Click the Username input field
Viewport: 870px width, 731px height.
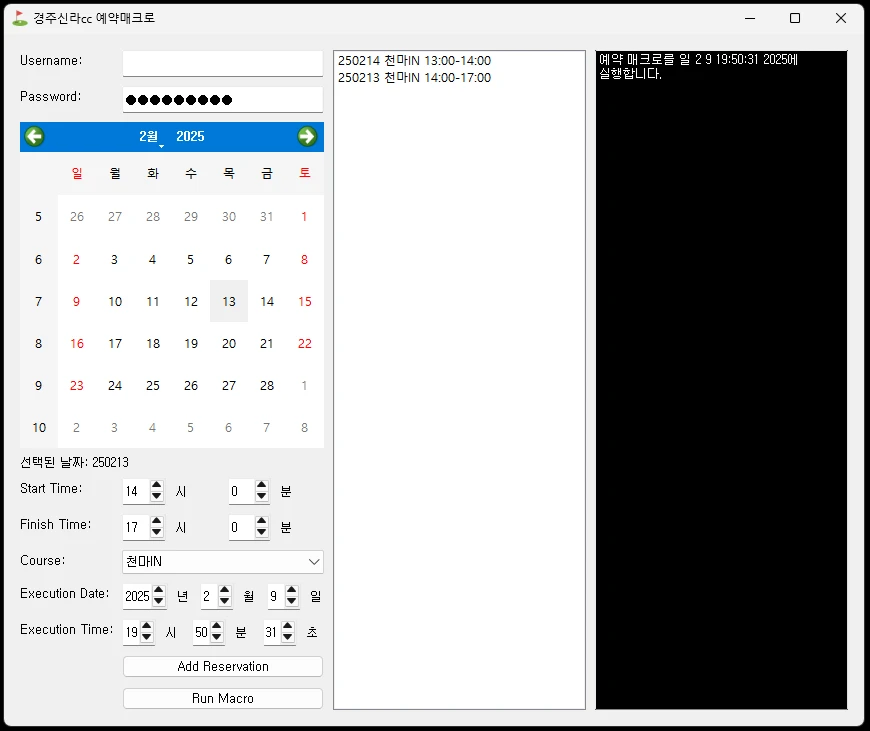(x=223, y=62)
